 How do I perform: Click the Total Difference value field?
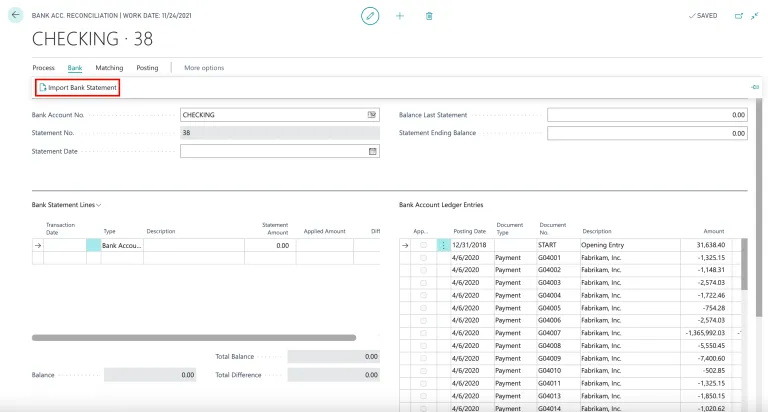point(334,375)
